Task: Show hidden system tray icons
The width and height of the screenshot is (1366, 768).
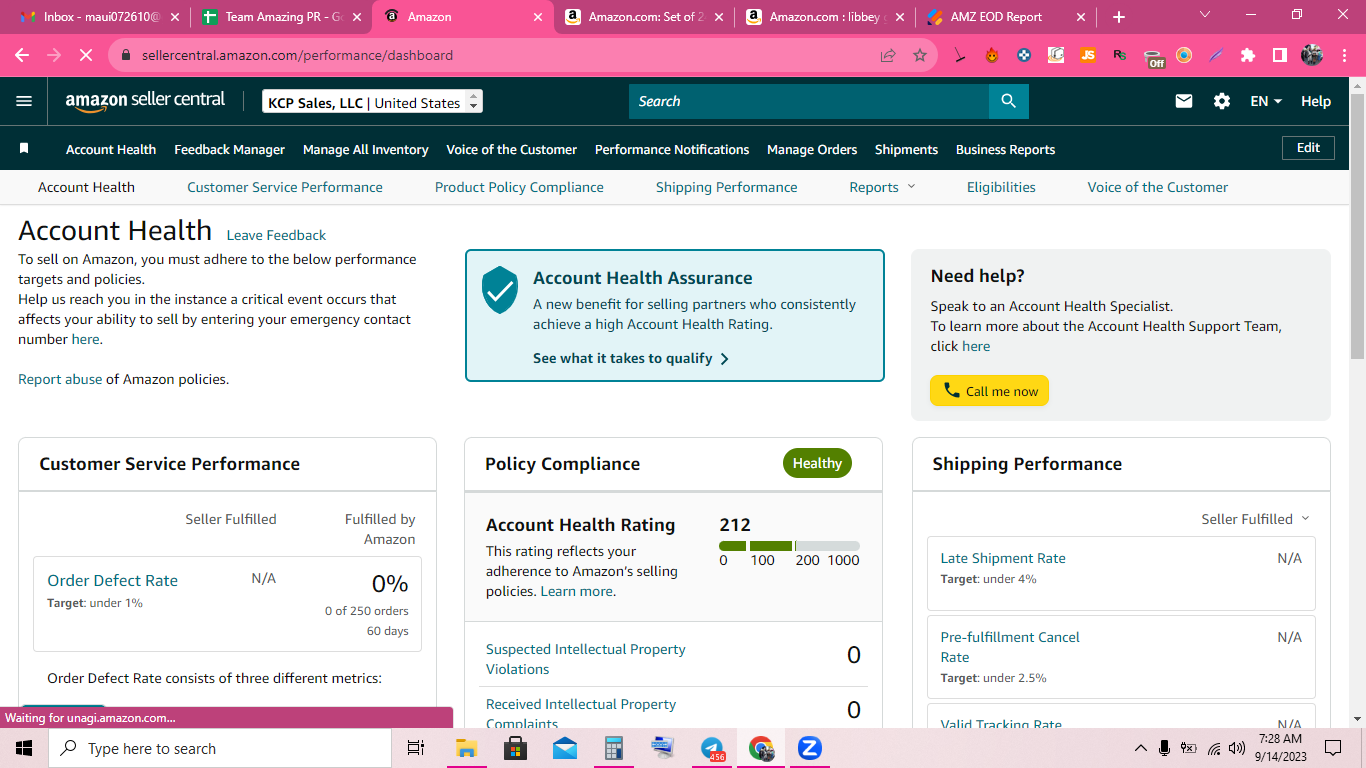Action: tap(1140, 748)
